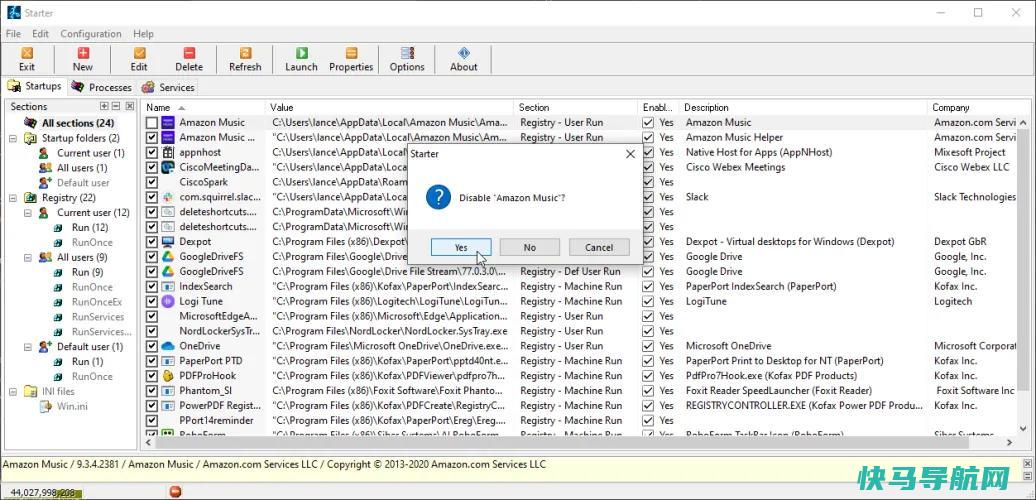This screenshot has height=500, width=1036.
Task: Uncheck the PaperPort PTD checkbox
Action: (x=152, y=361)
